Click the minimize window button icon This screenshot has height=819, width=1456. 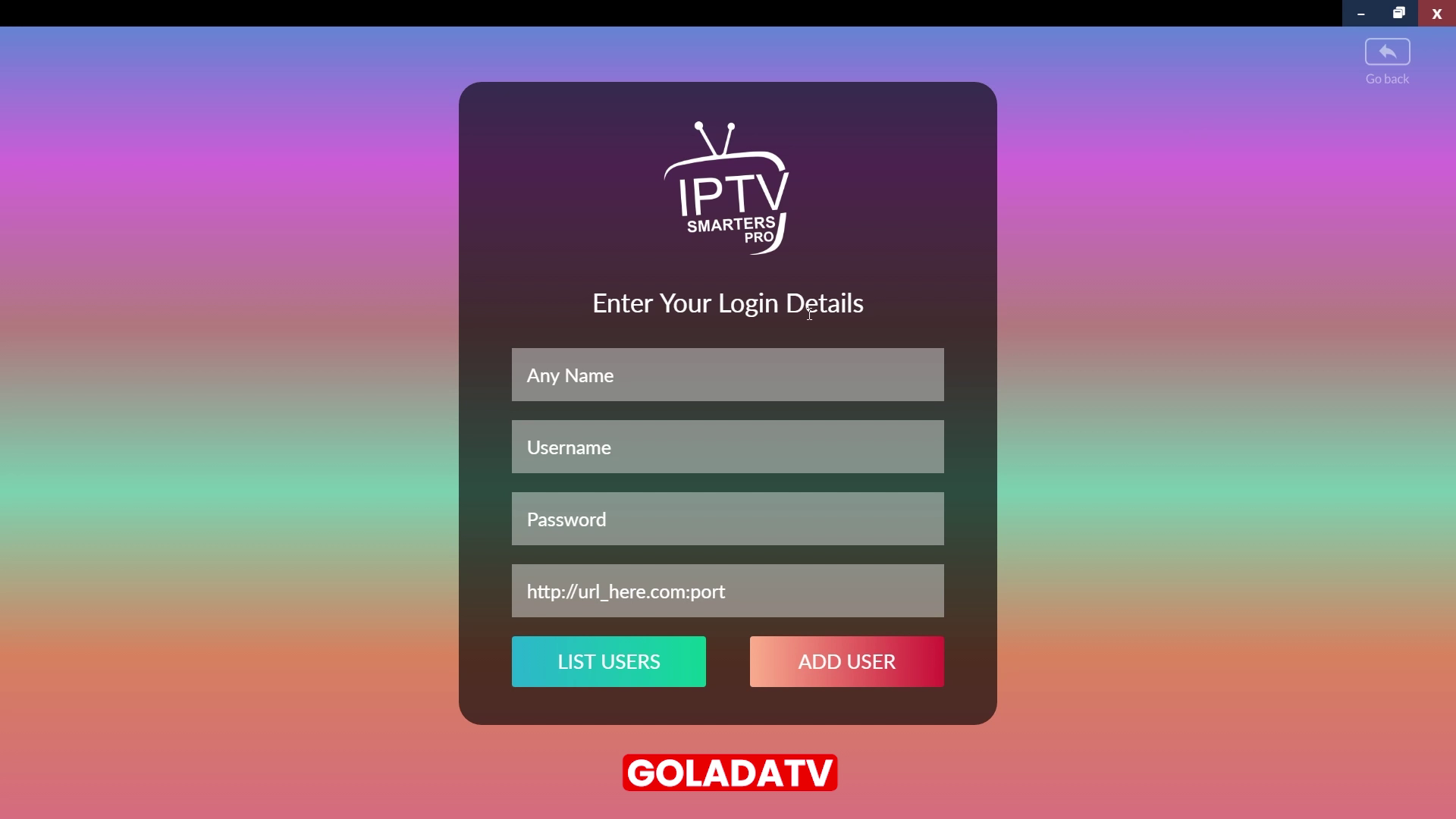click(1361, 14)
